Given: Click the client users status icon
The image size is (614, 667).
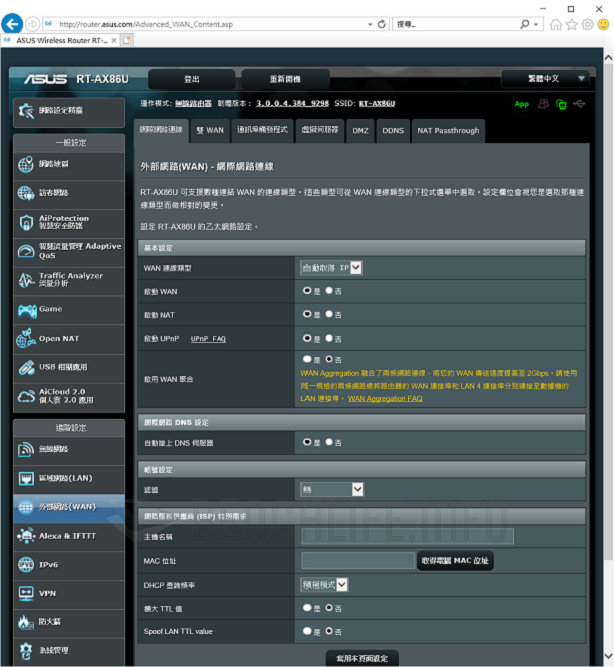Looking at the screenshot, I should point(543,104).
